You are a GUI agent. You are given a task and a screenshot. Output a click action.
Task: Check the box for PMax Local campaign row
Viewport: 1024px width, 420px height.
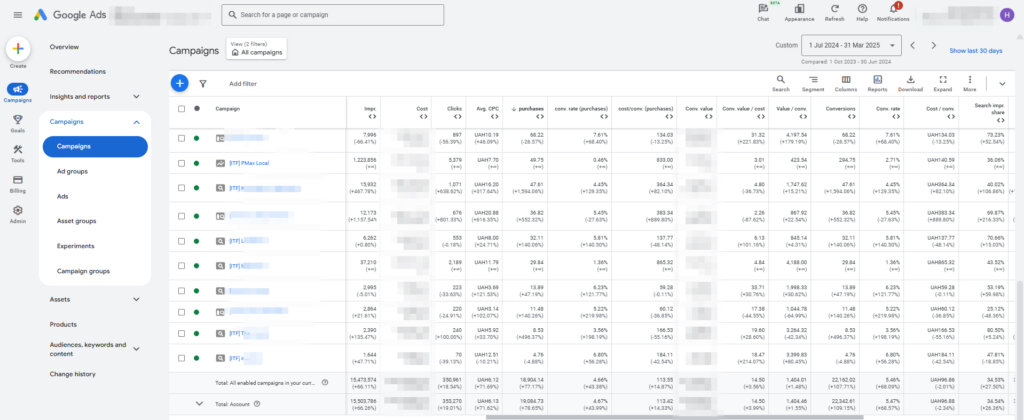181,163
